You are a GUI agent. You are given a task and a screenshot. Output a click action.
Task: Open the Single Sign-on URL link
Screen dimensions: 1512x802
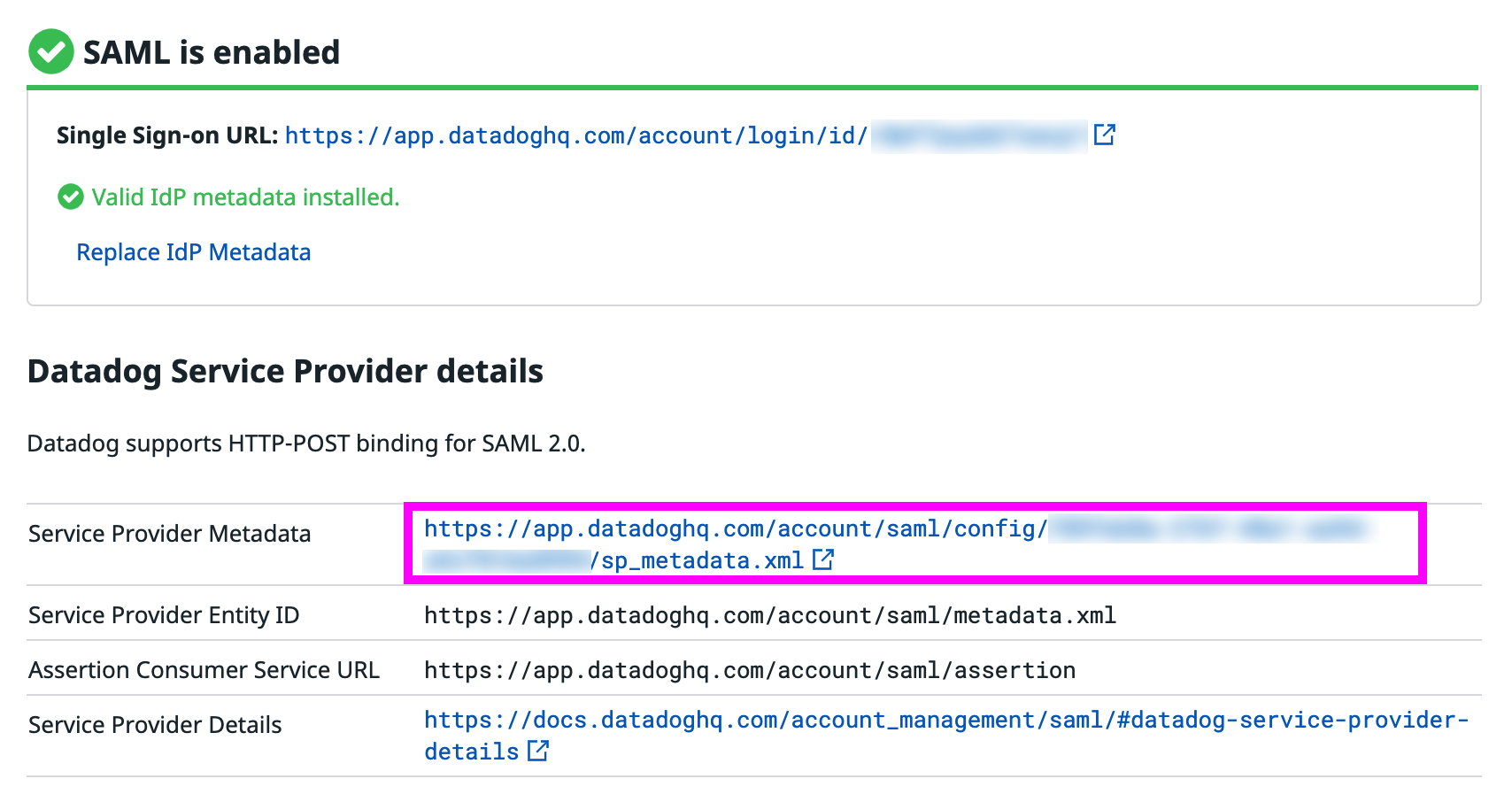pos(686,135)
